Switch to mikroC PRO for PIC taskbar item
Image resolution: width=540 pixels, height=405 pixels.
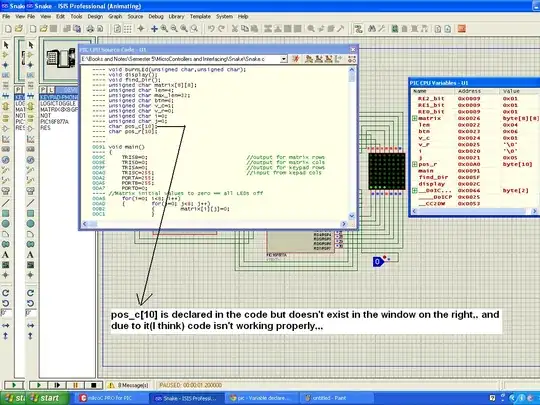tap(111, 398)
